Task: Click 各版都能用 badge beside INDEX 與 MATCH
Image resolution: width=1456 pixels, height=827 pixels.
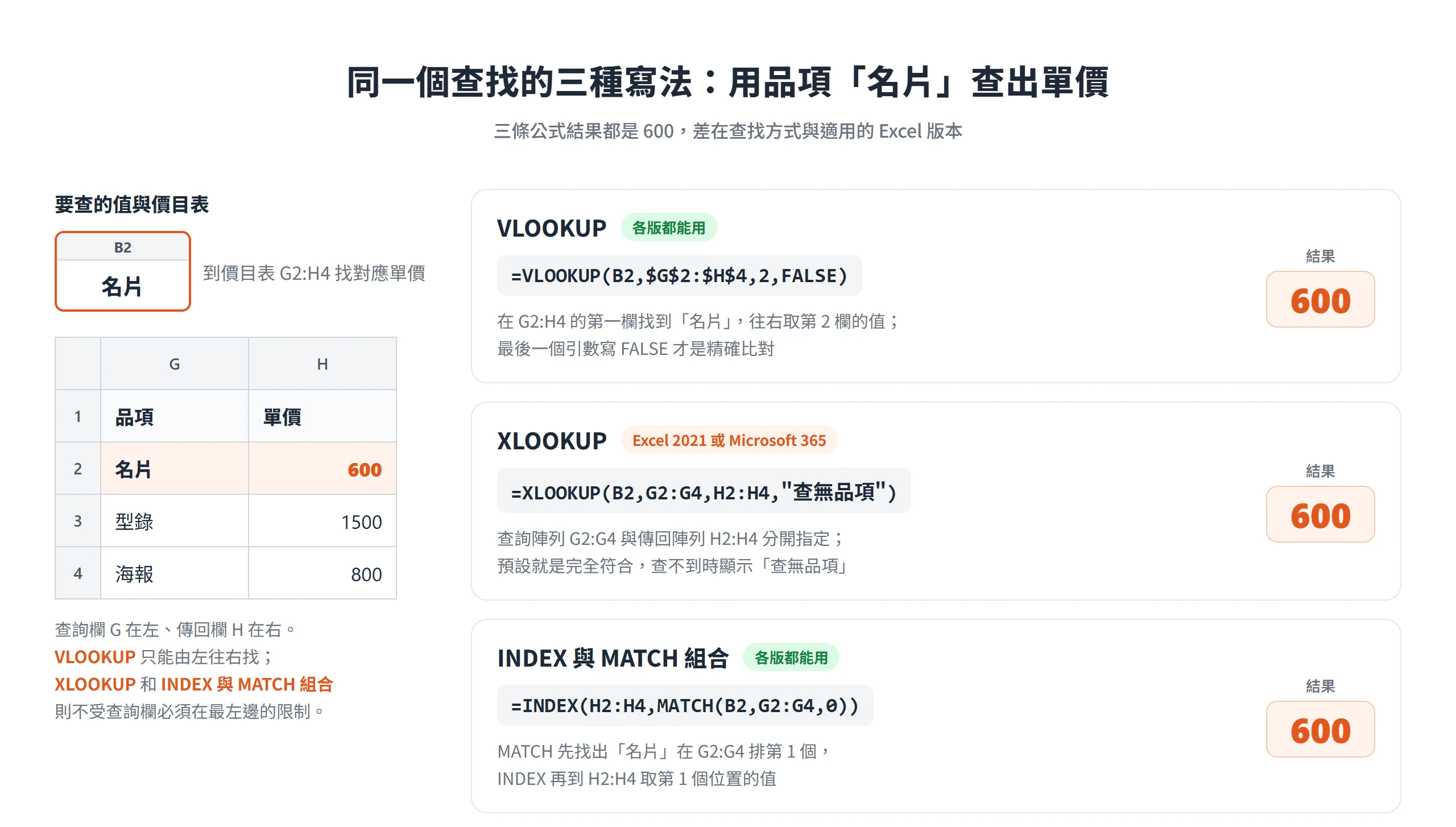Action: (x=791, y=658)
